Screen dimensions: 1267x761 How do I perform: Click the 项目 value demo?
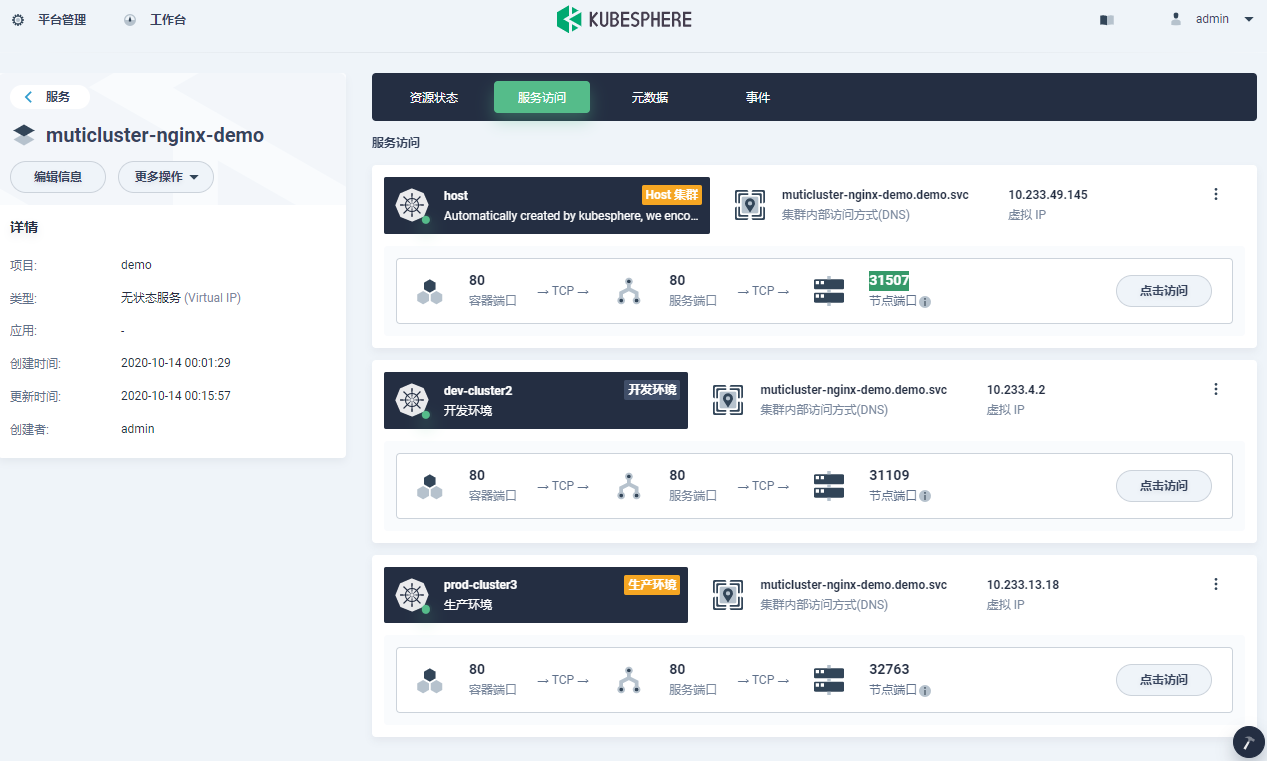click(x=136, y=265)
